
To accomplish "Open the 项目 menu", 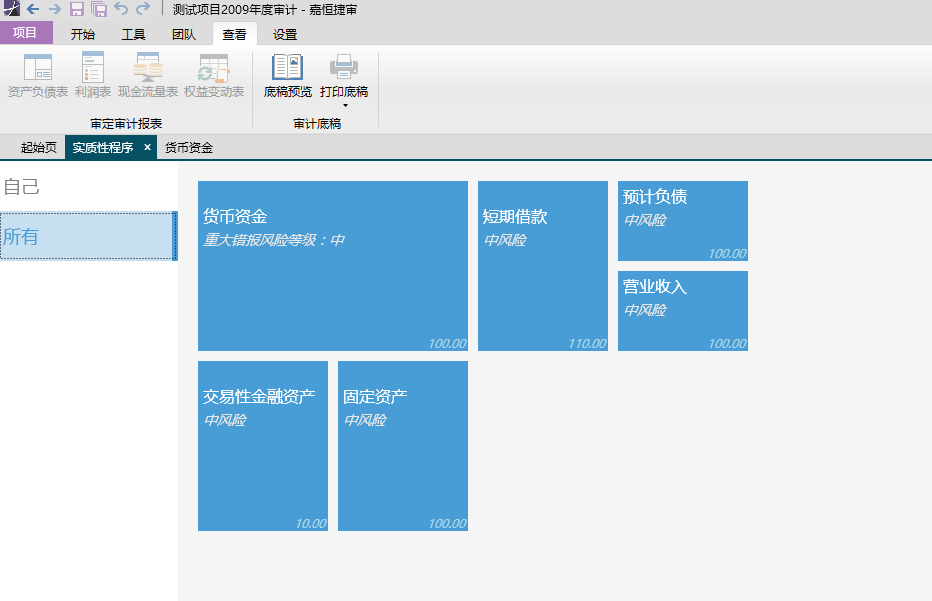I will point(26,33).
